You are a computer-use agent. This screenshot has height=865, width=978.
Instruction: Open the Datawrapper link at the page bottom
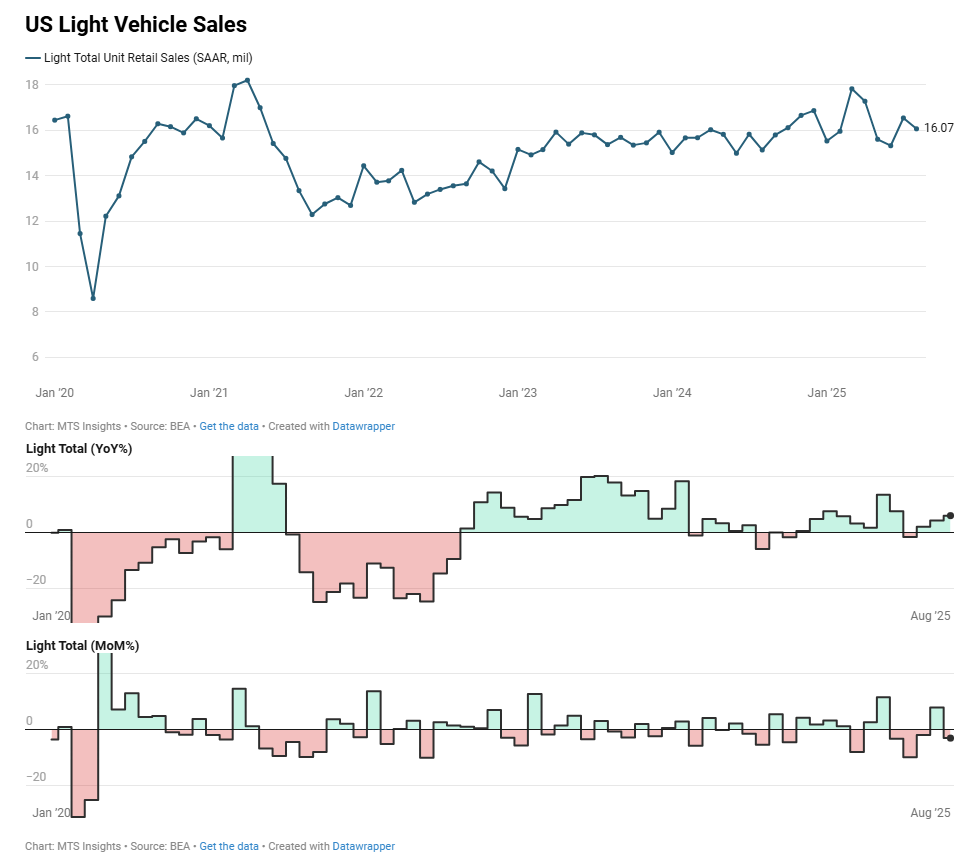(x=363, y=846)
